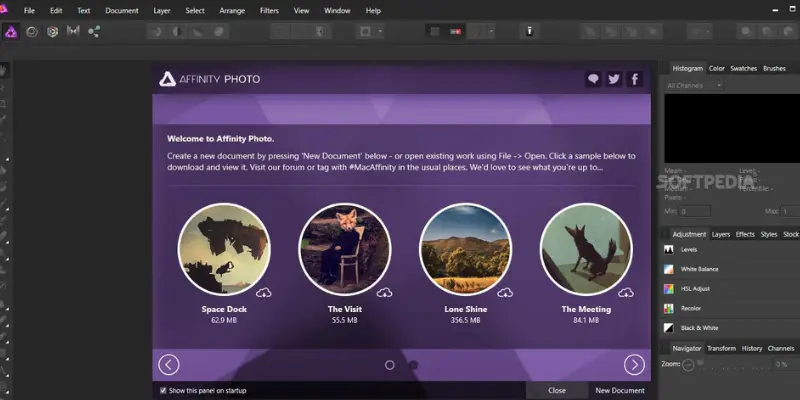800x400 pixels.
Task: Select the Navigator tab
Action: click(x=686, y=348)
